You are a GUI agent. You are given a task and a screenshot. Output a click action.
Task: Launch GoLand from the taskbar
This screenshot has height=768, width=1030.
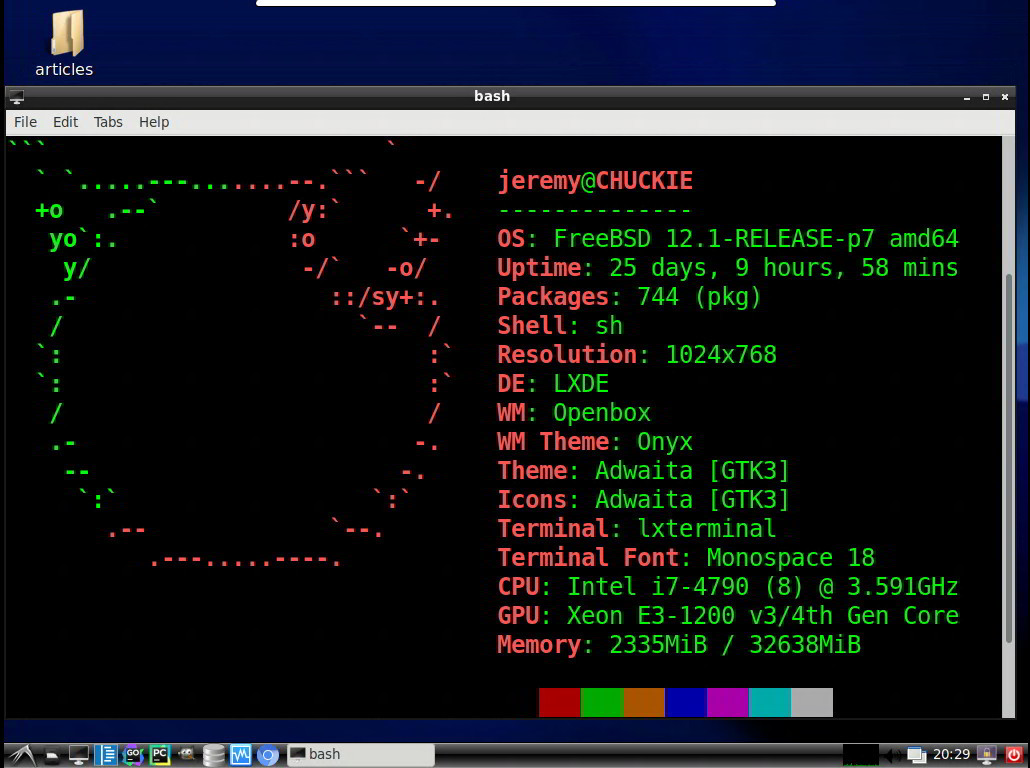(133, 755)
